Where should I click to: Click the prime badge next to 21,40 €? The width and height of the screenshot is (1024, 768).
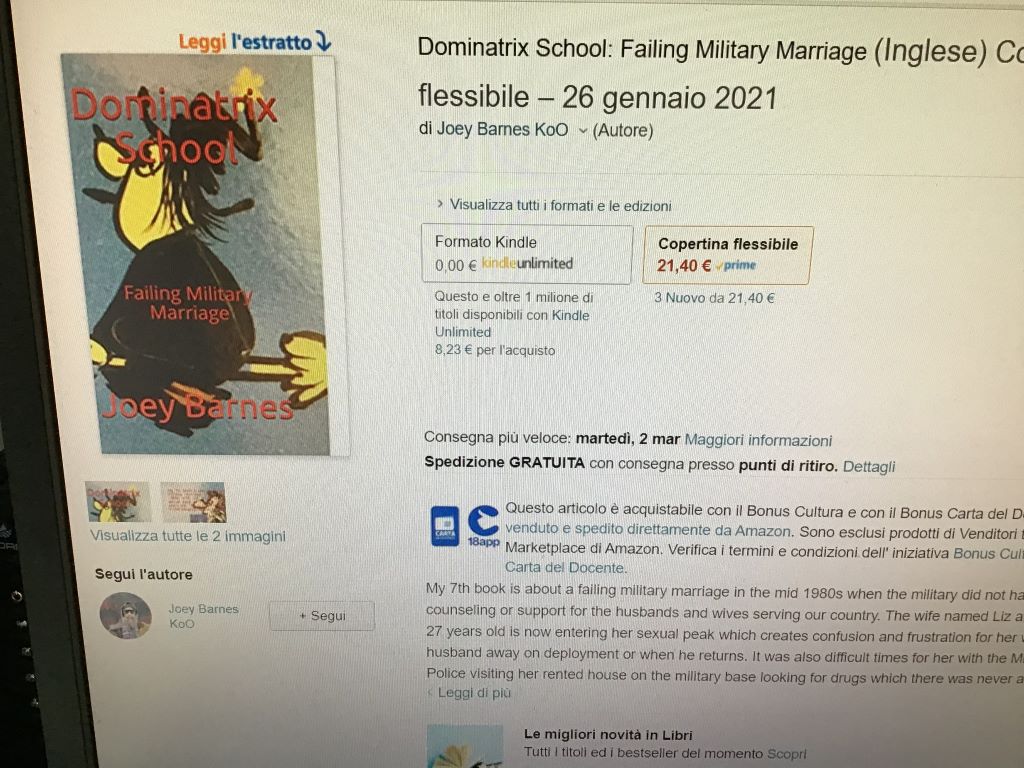pyautogui.click(x=736, y=265)
